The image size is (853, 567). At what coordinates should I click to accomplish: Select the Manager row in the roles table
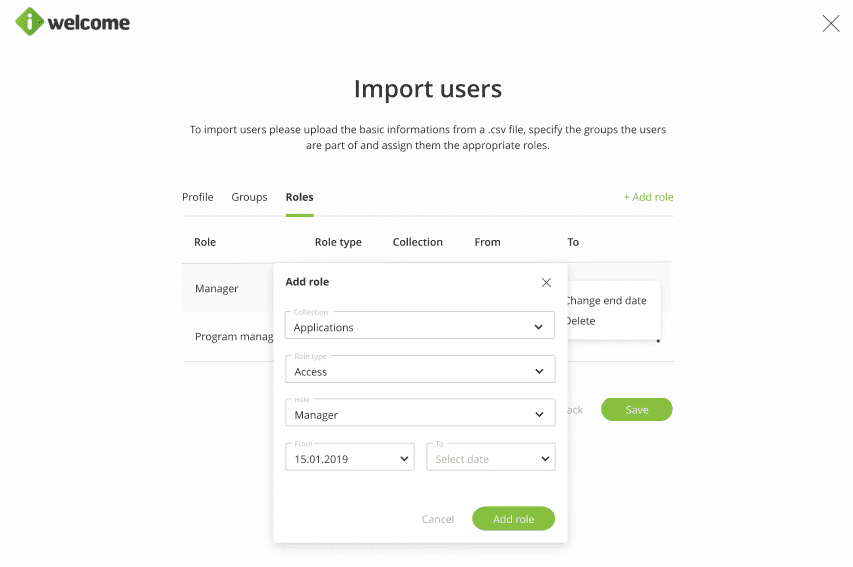point(217,288)
